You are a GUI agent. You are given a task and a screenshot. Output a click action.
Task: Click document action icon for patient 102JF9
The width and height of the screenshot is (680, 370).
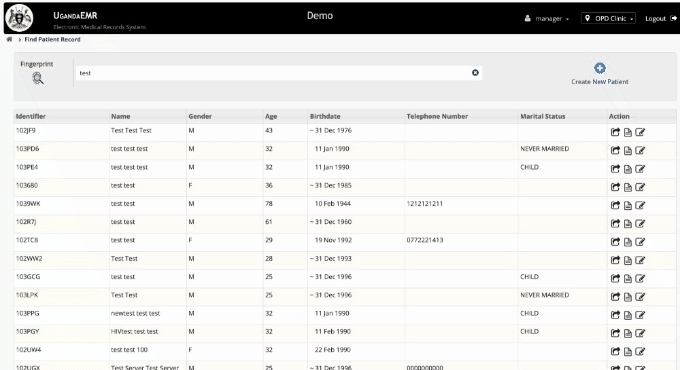[628, 132]
